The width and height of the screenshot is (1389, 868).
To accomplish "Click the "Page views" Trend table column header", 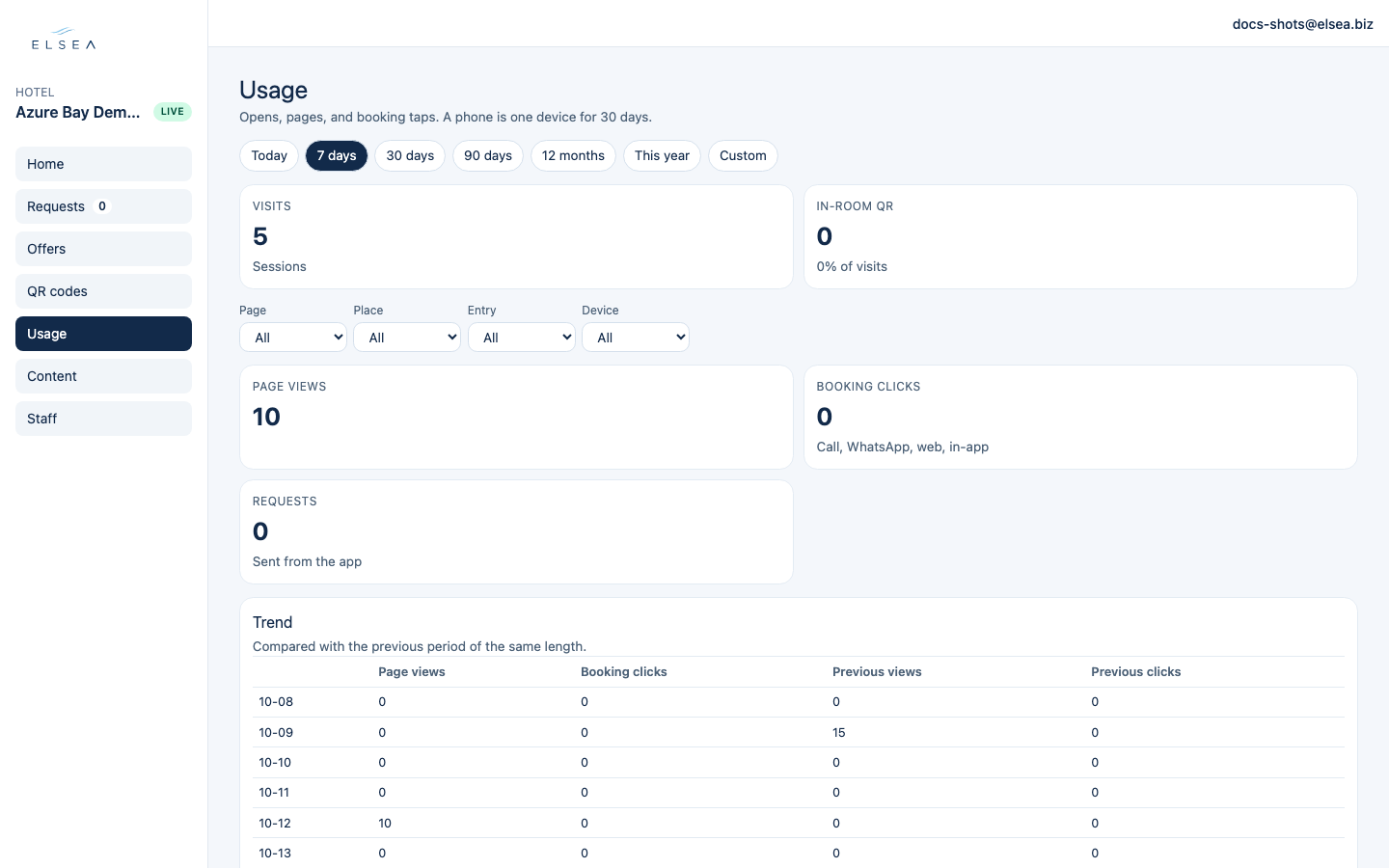I will coord(412,672).
